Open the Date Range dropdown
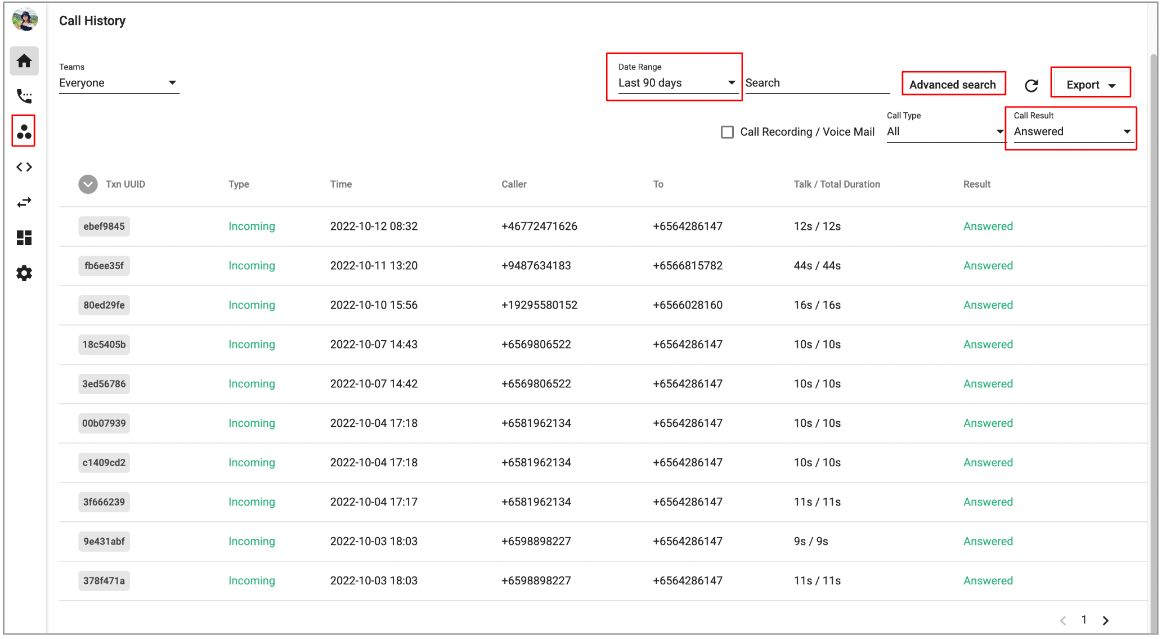 click(676, 83)
